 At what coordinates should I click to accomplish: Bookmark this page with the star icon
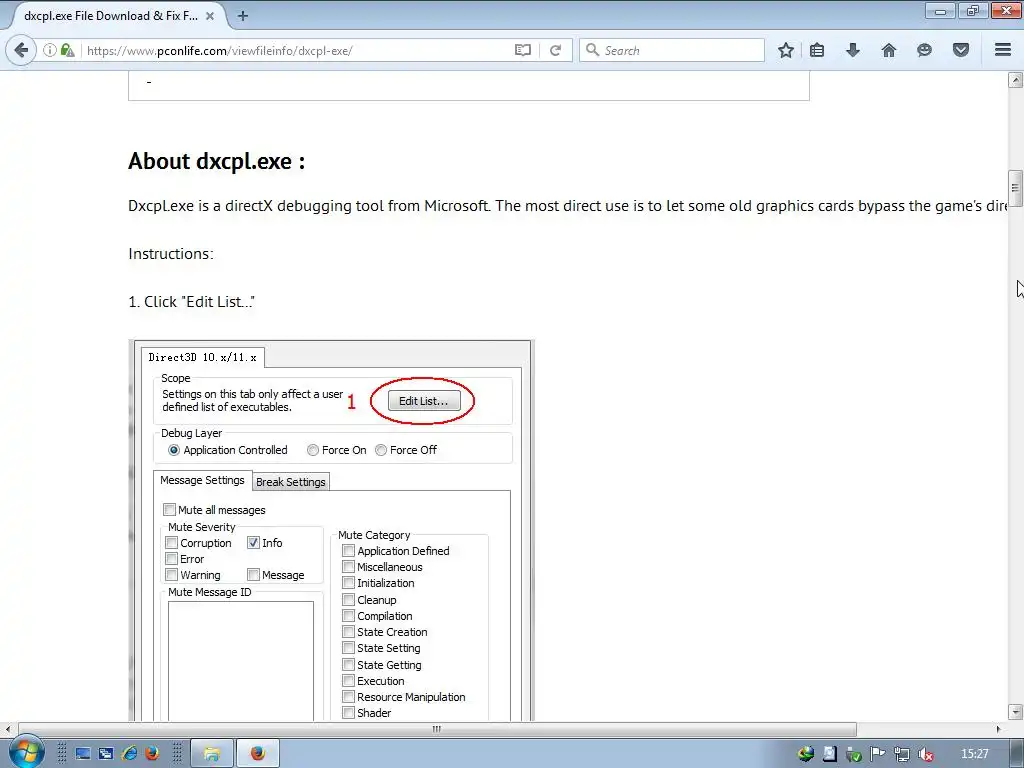pyautogui.click(x=786, y=50)
